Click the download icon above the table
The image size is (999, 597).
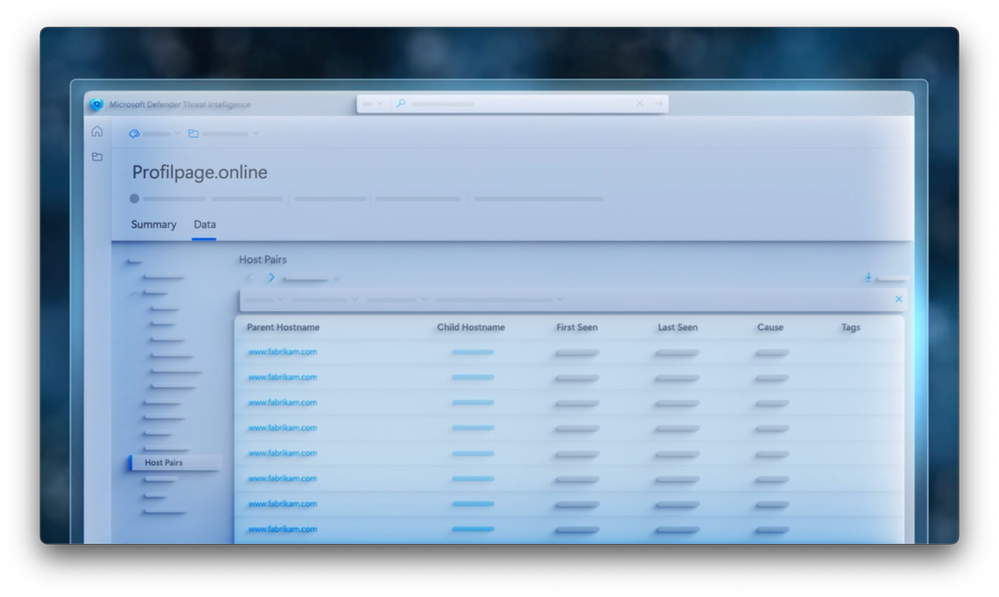(868, 277)
